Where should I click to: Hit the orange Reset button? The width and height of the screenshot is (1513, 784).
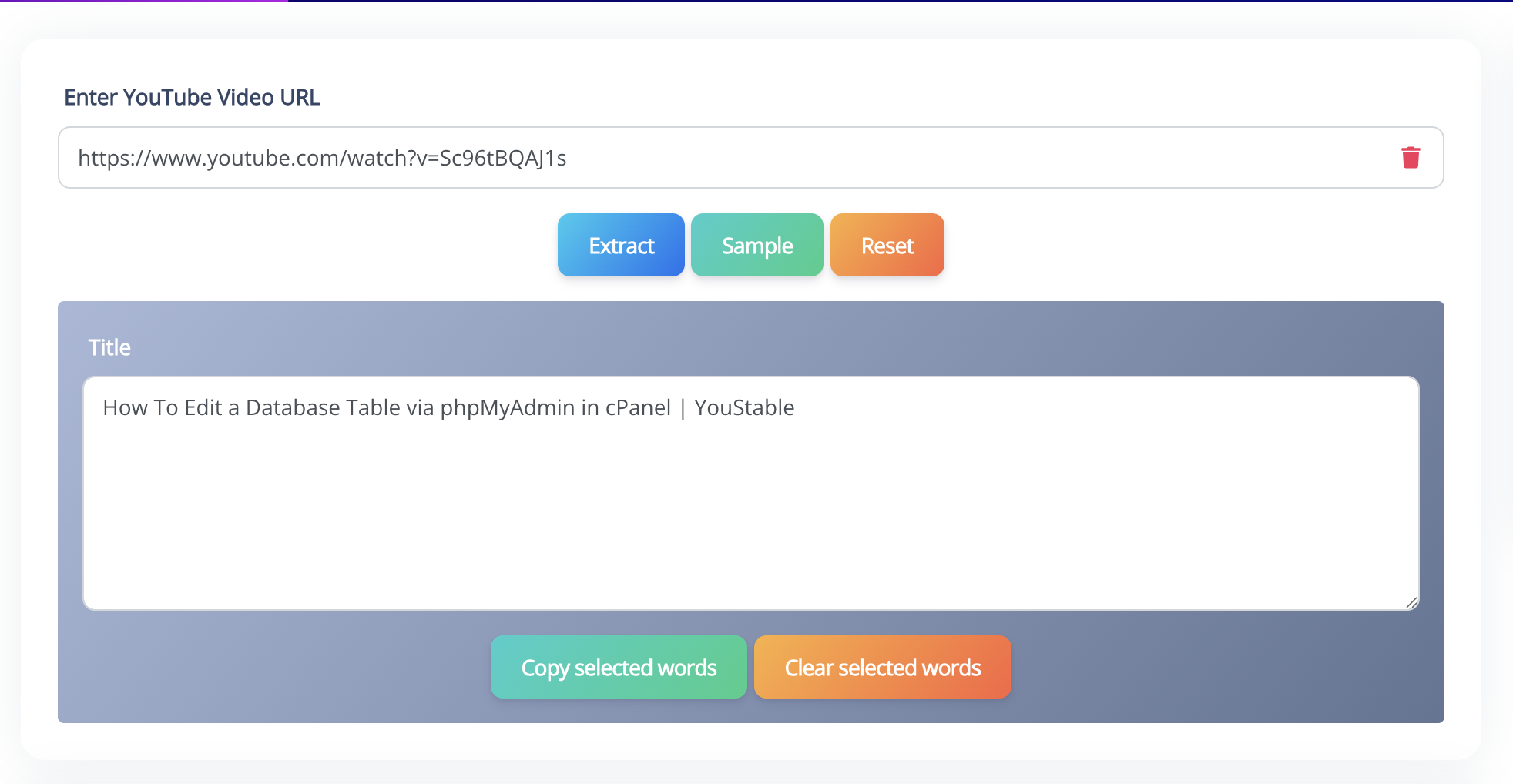[x=887, y=246]
